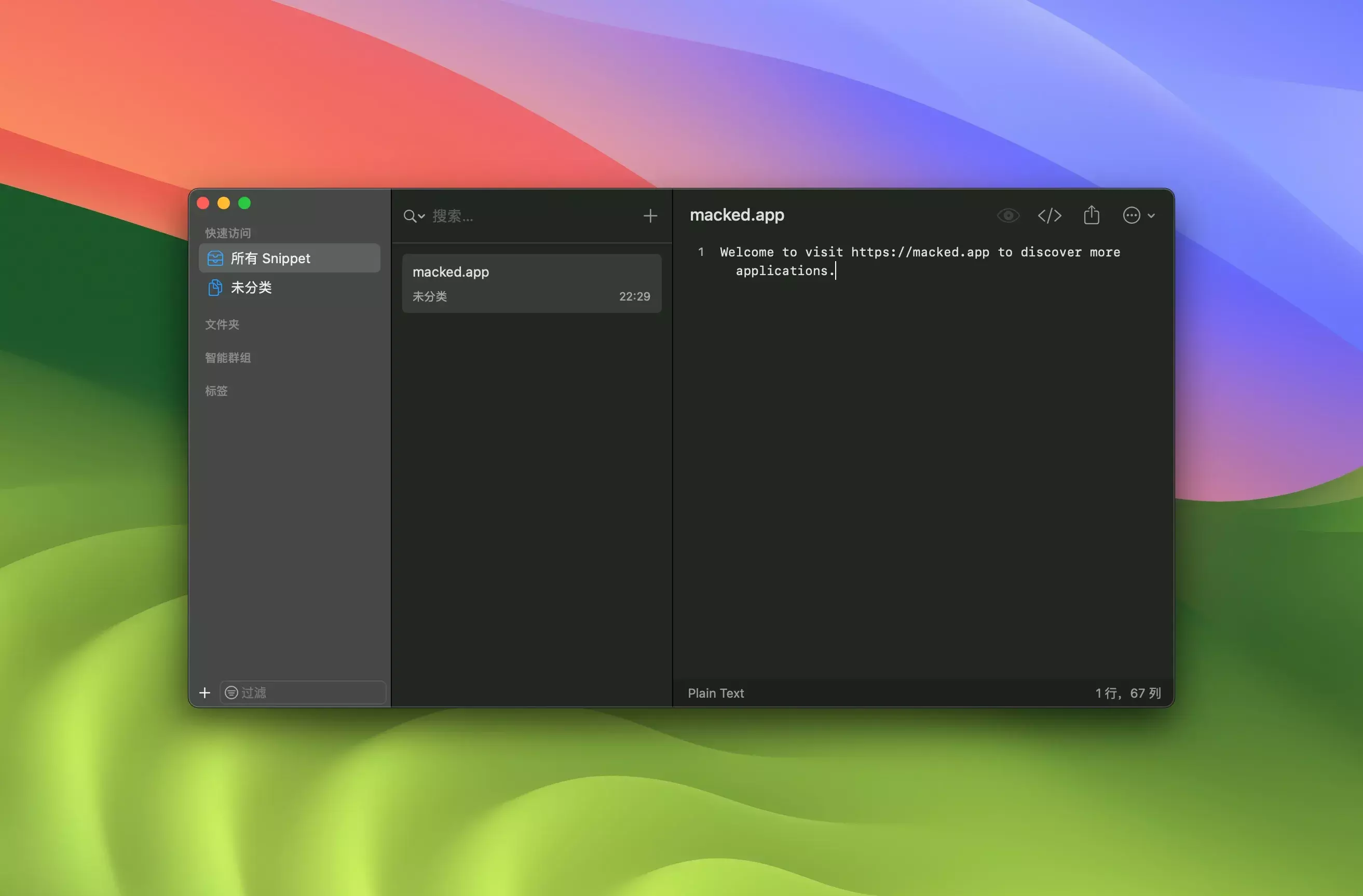Click the code brackets icon
This screenshot has width=1363, height=896.
click(x=1049, y=215)
